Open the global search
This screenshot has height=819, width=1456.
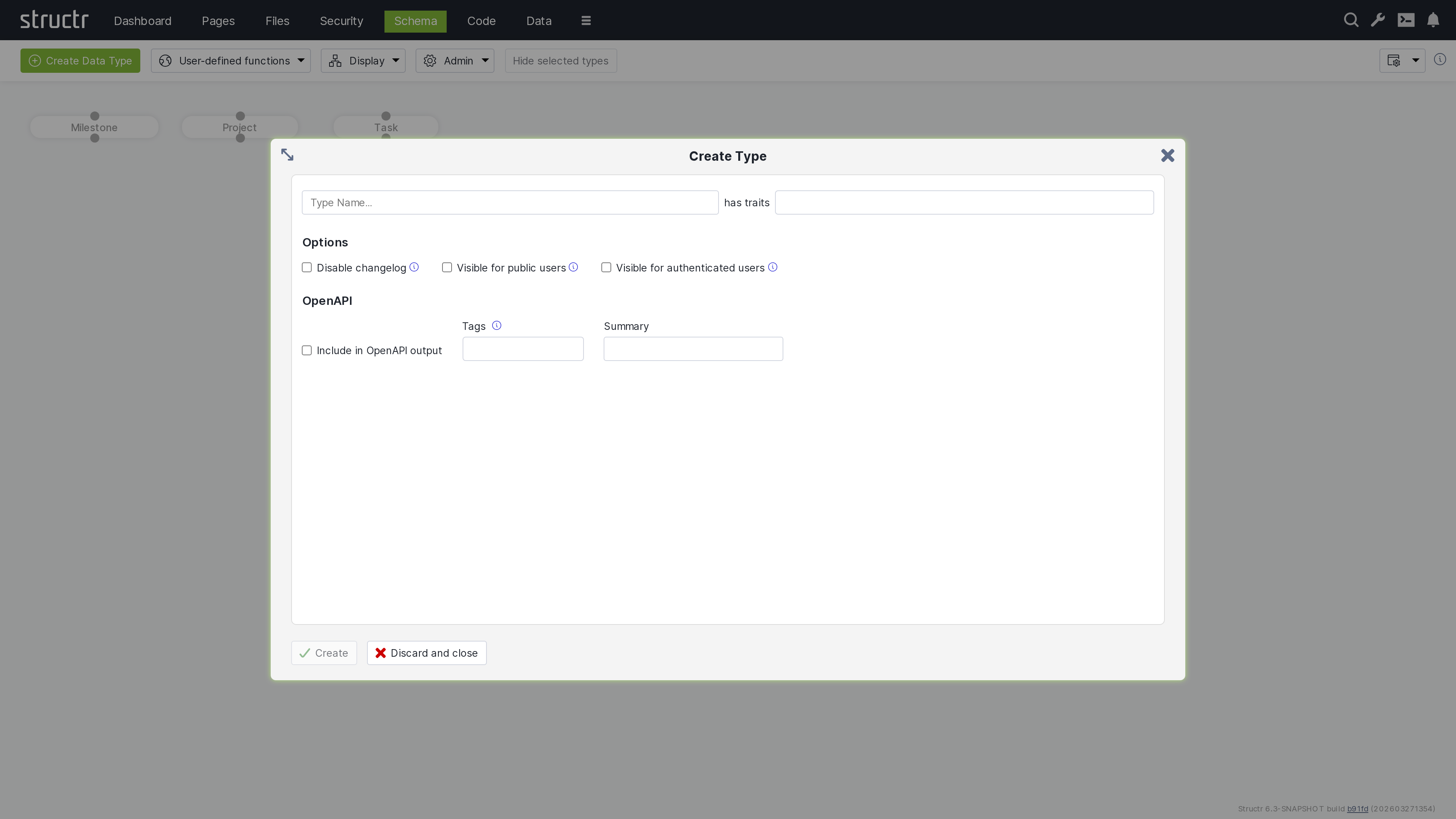pyautogui.click(x=1351, y=20)
